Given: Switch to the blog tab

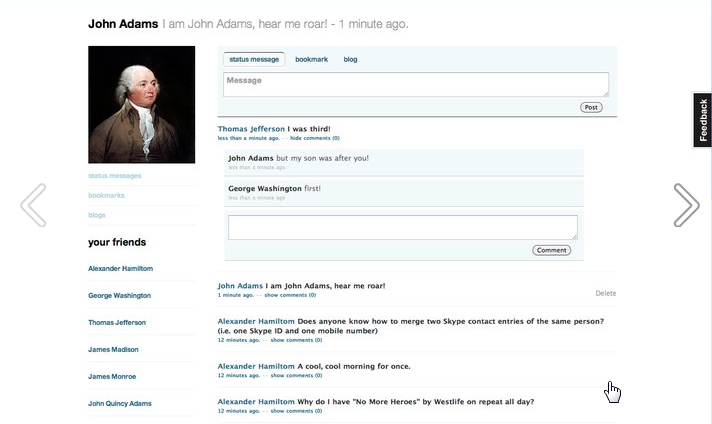Looking at the screenshot, I should 350,59.
